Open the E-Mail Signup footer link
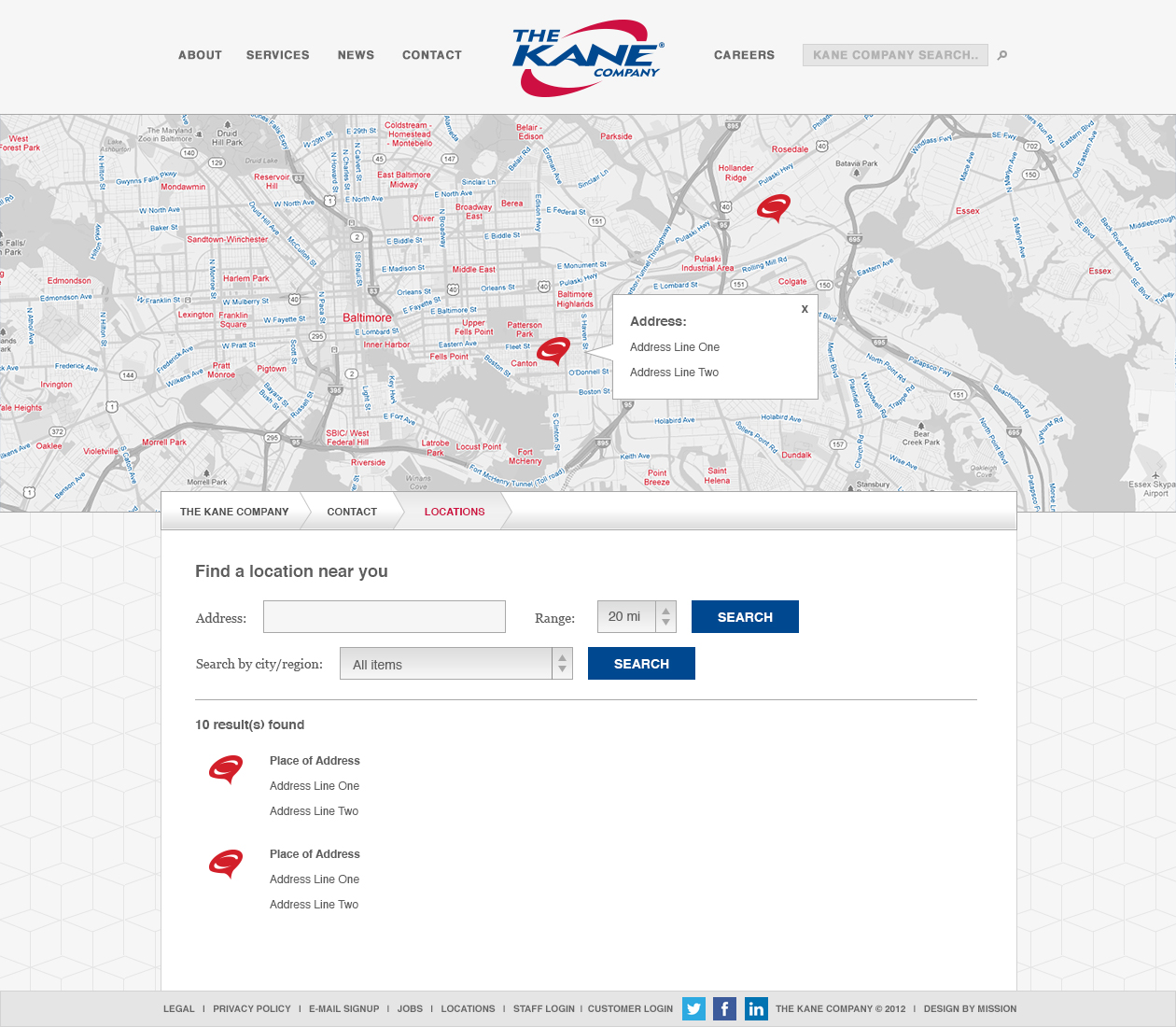Image resolution: width=1176 pixels, height=1027 pixels. 344,1009
